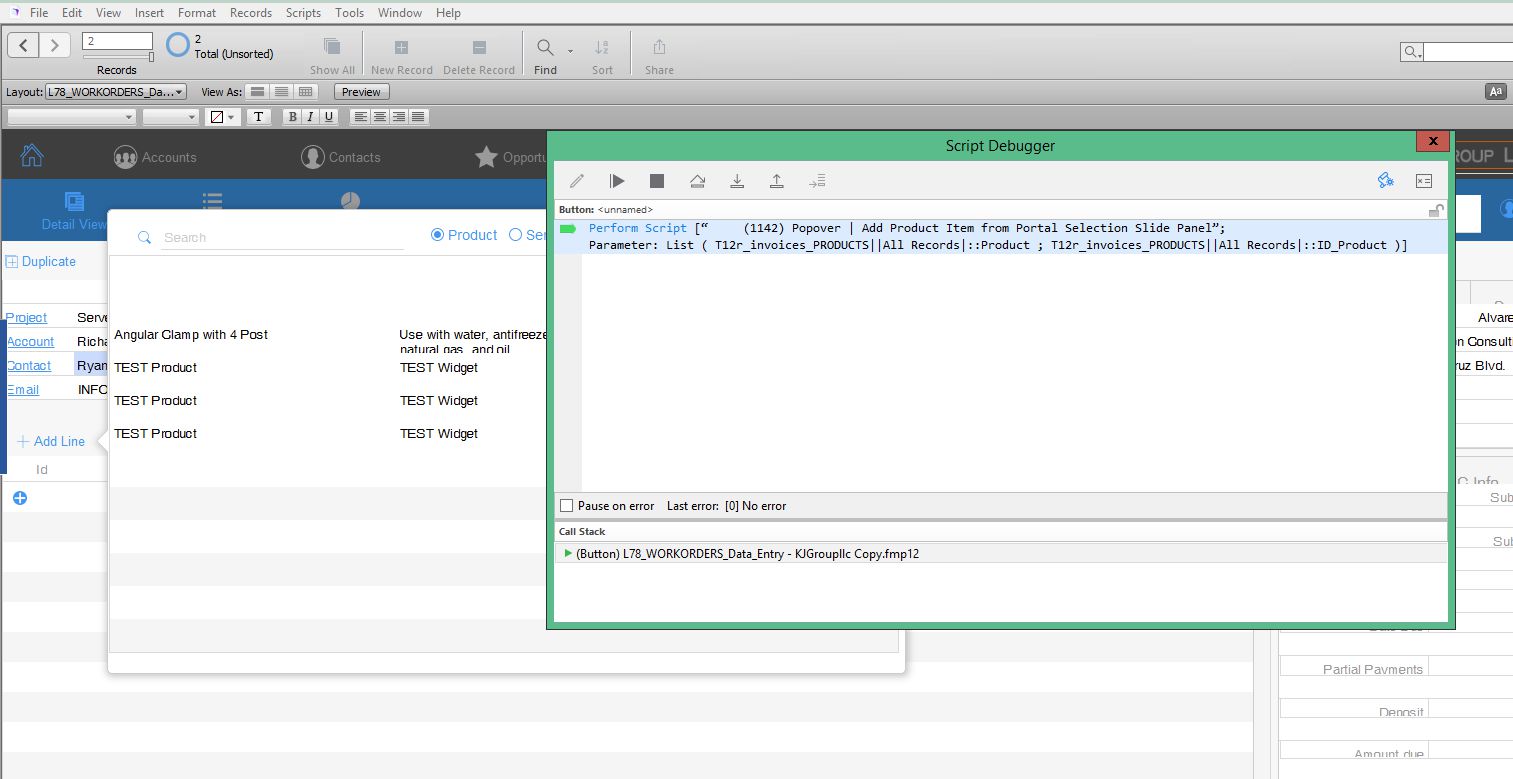This screenshot has width=1513, height=779.
Task: Click the records slider under record number
Action: click(118, 57)
